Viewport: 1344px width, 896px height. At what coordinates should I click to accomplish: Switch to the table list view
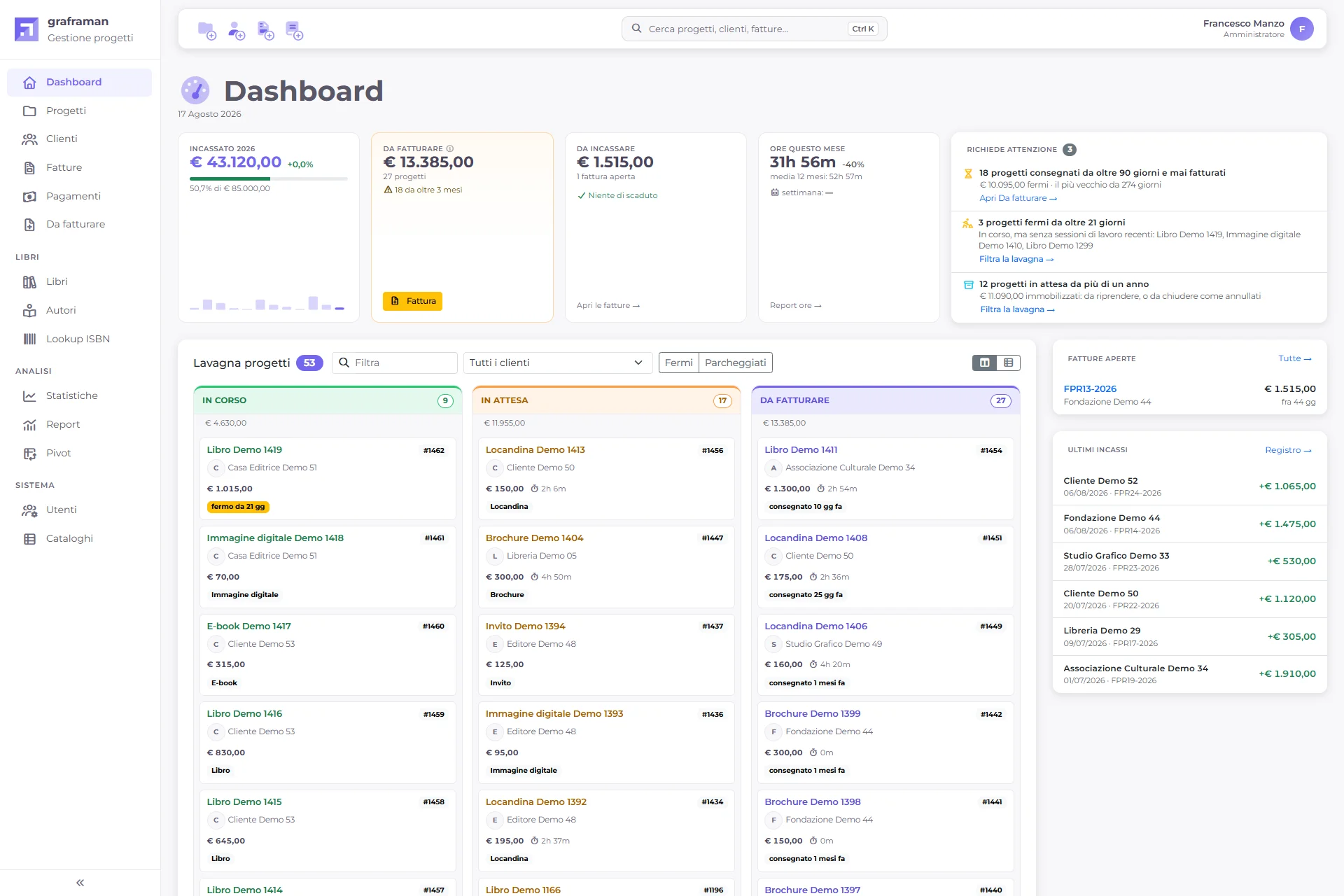[1008, 363]
